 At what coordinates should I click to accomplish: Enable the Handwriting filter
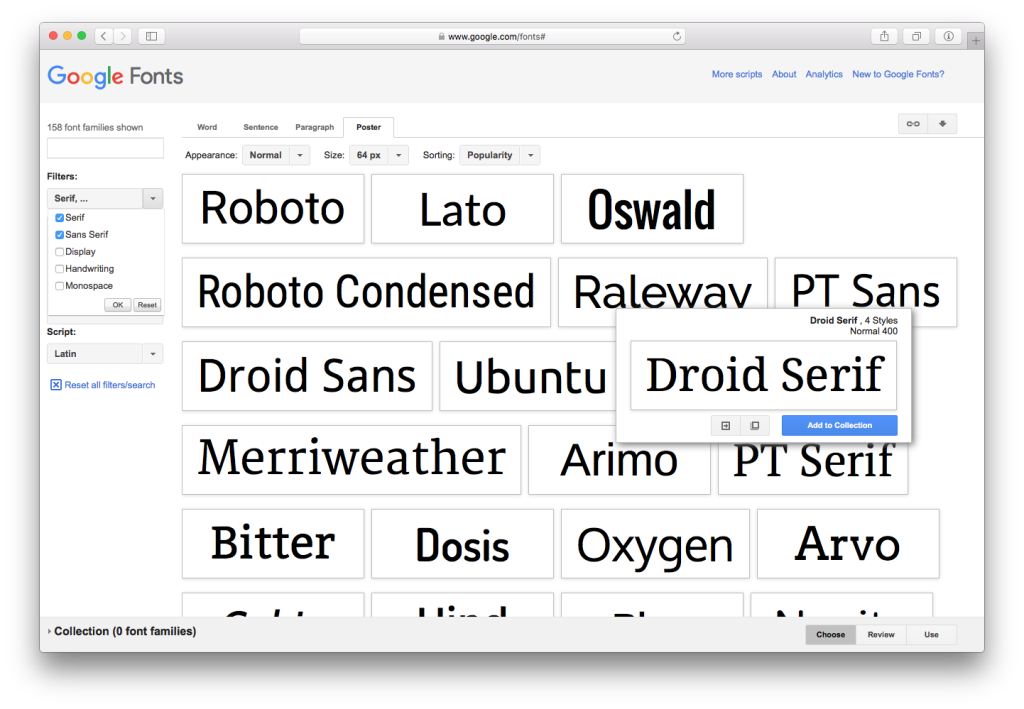[59, 269]
